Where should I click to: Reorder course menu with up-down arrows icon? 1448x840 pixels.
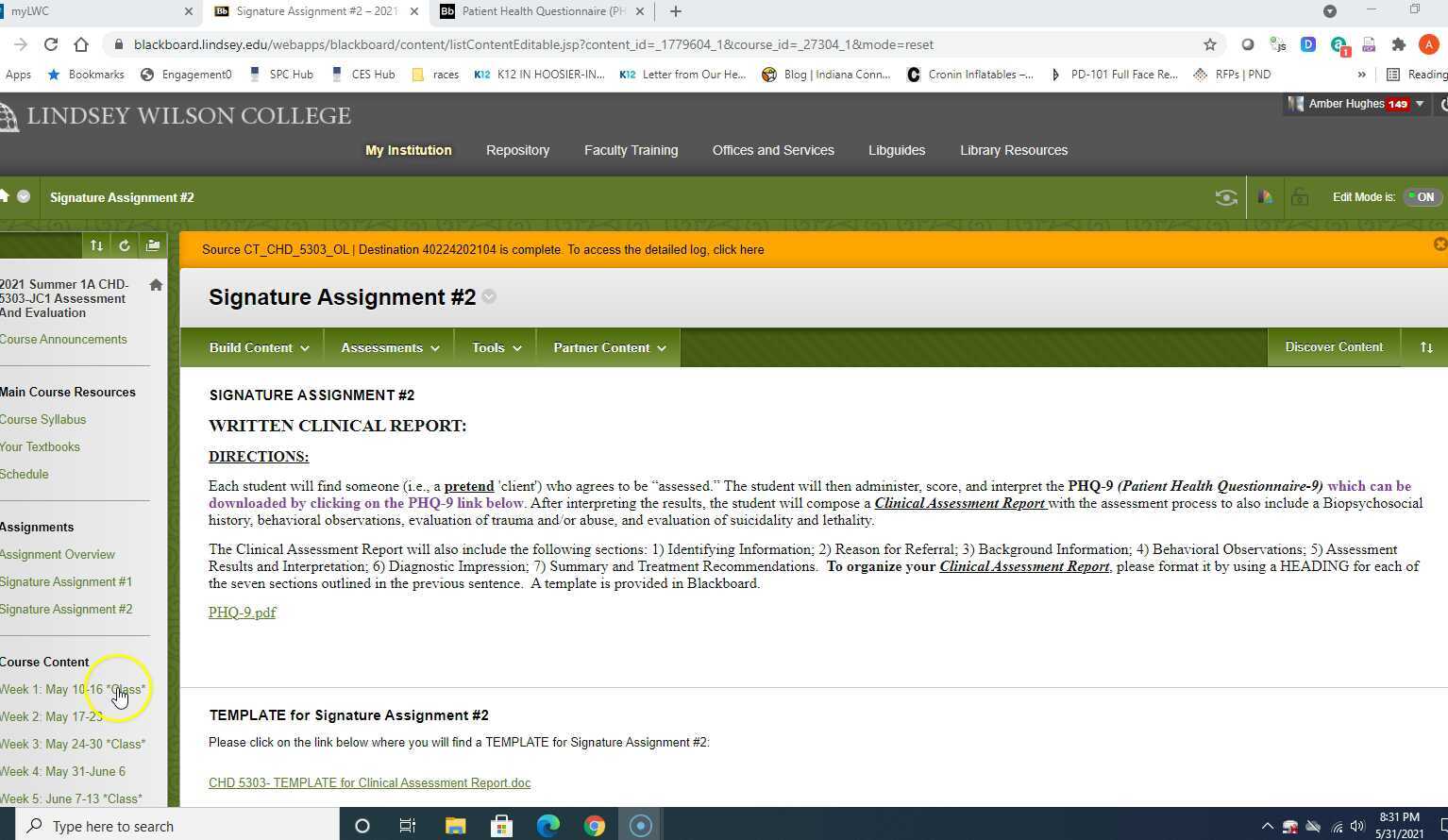[x=96, y=244]
